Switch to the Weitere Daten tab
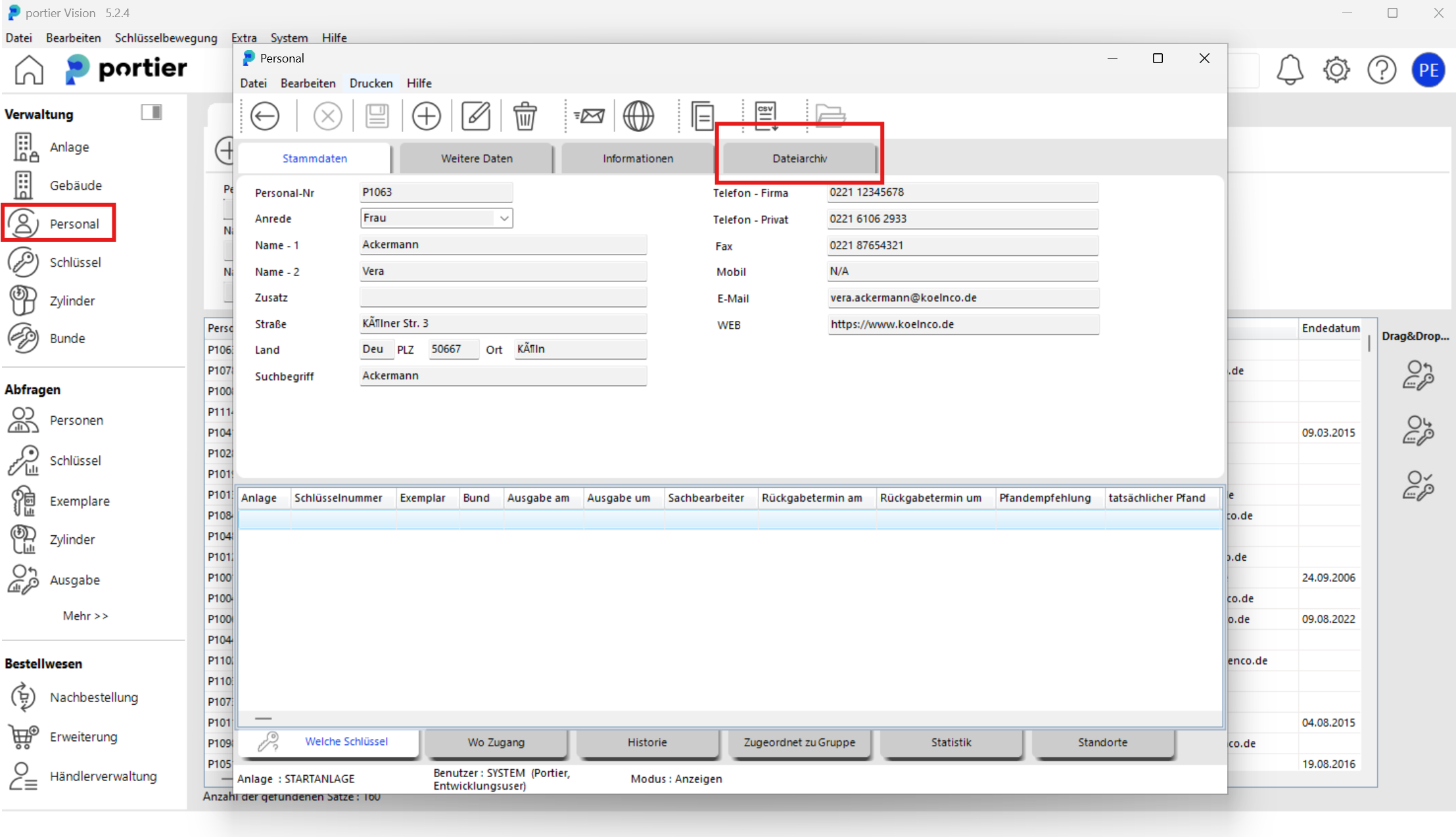Screen dimensions: 1456x837 477,158
